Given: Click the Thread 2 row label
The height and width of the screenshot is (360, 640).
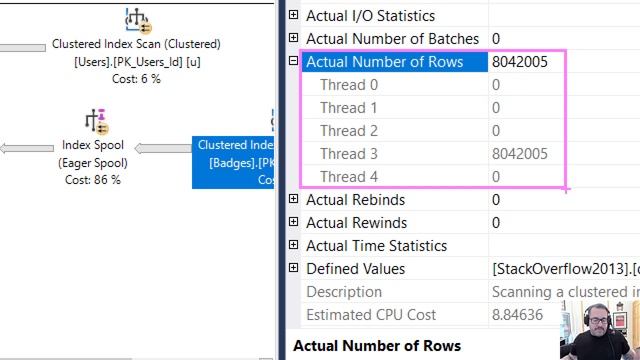Looking at the screenshot, I should [x=349, y=131].
